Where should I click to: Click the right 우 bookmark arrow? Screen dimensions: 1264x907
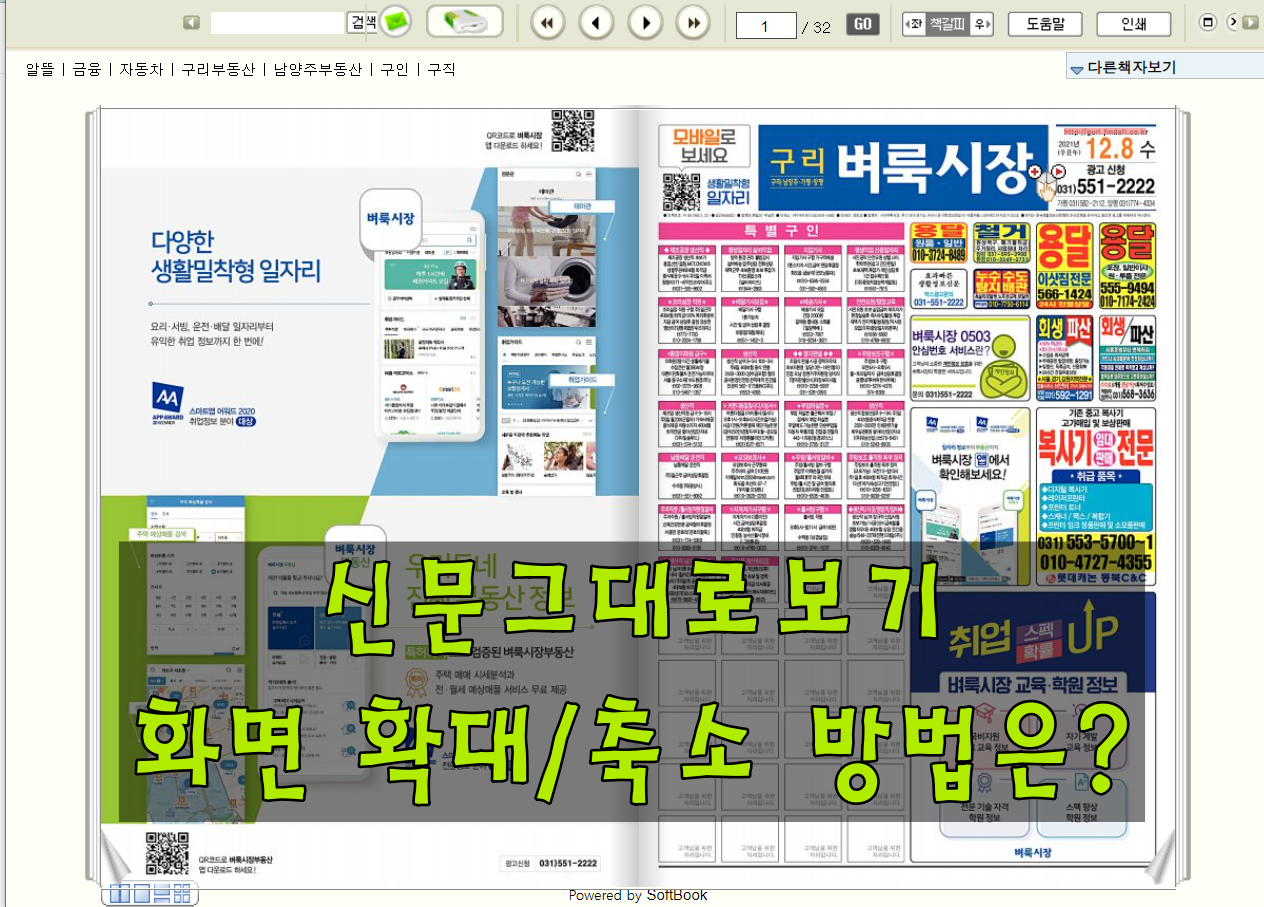(982, 24)
